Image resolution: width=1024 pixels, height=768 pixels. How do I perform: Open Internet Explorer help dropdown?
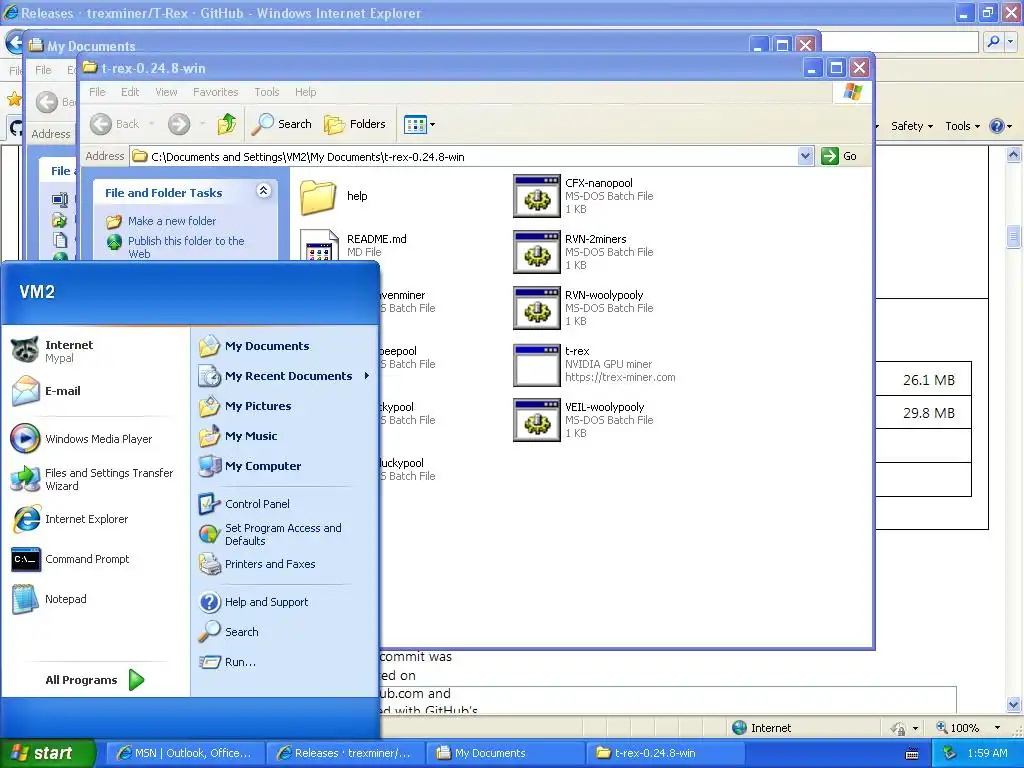(1000, 126)
